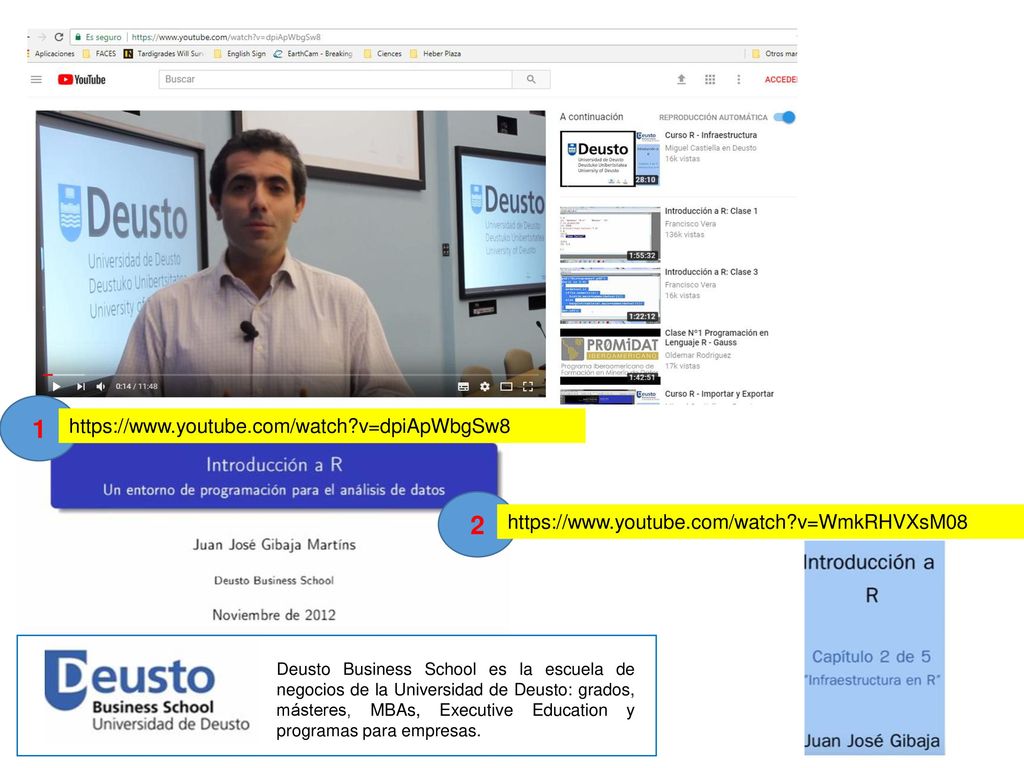Play the video with the play button
The width and height of the screenshot is (1024, 768).
[56, 387]
